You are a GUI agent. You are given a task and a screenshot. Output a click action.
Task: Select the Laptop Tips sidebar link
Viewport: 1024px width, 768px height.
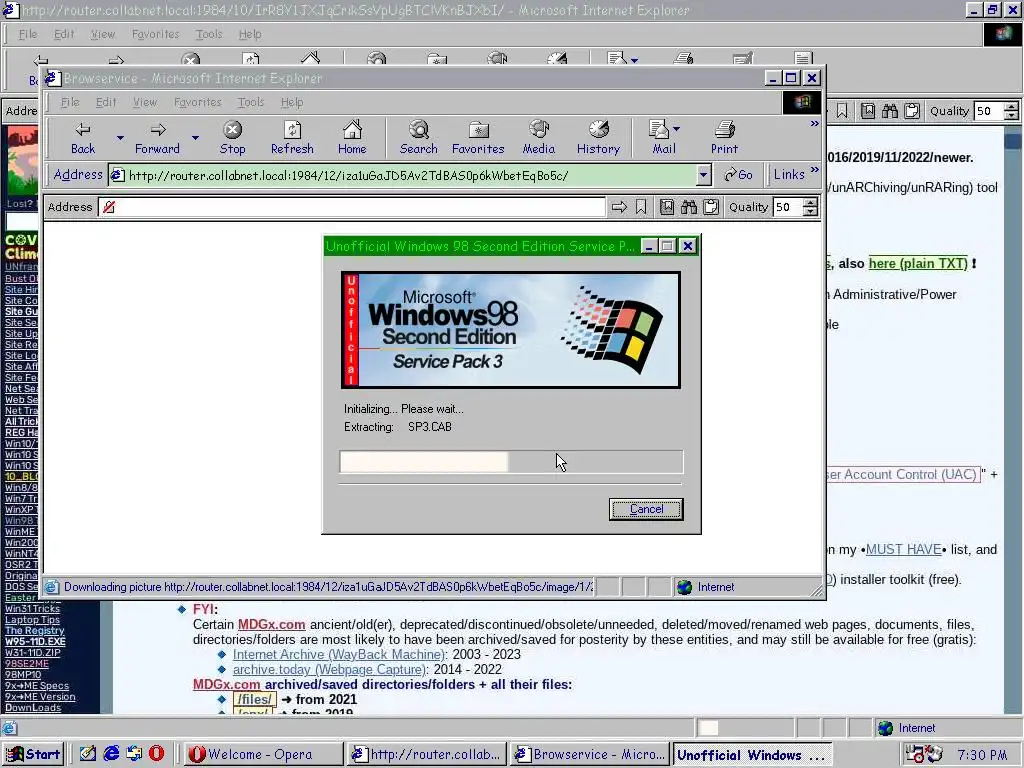point(32,620)
